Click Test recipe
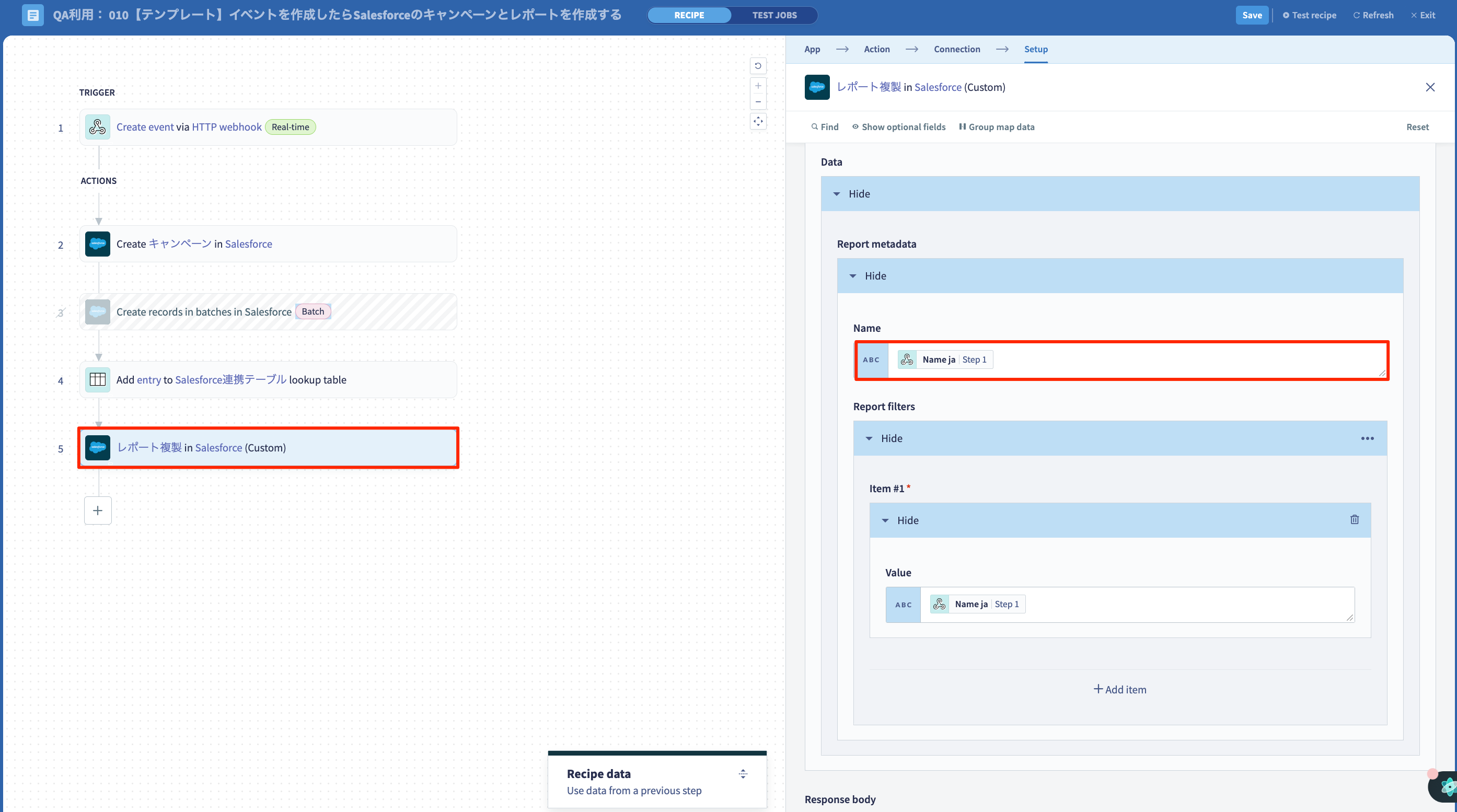The height and width of the screenshot is (812, 1457). [1309, 15]
